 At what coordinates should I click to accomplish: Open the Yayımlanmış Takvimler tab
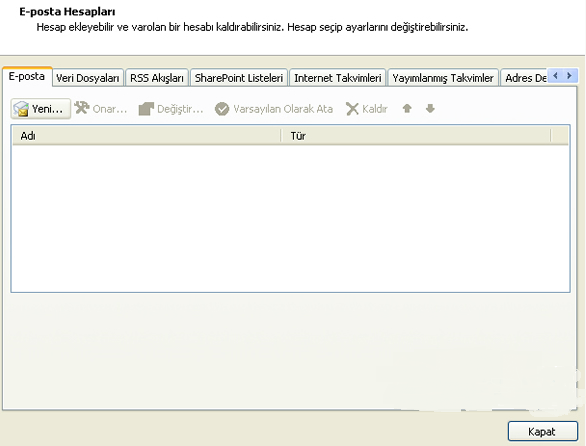(443, 78)
